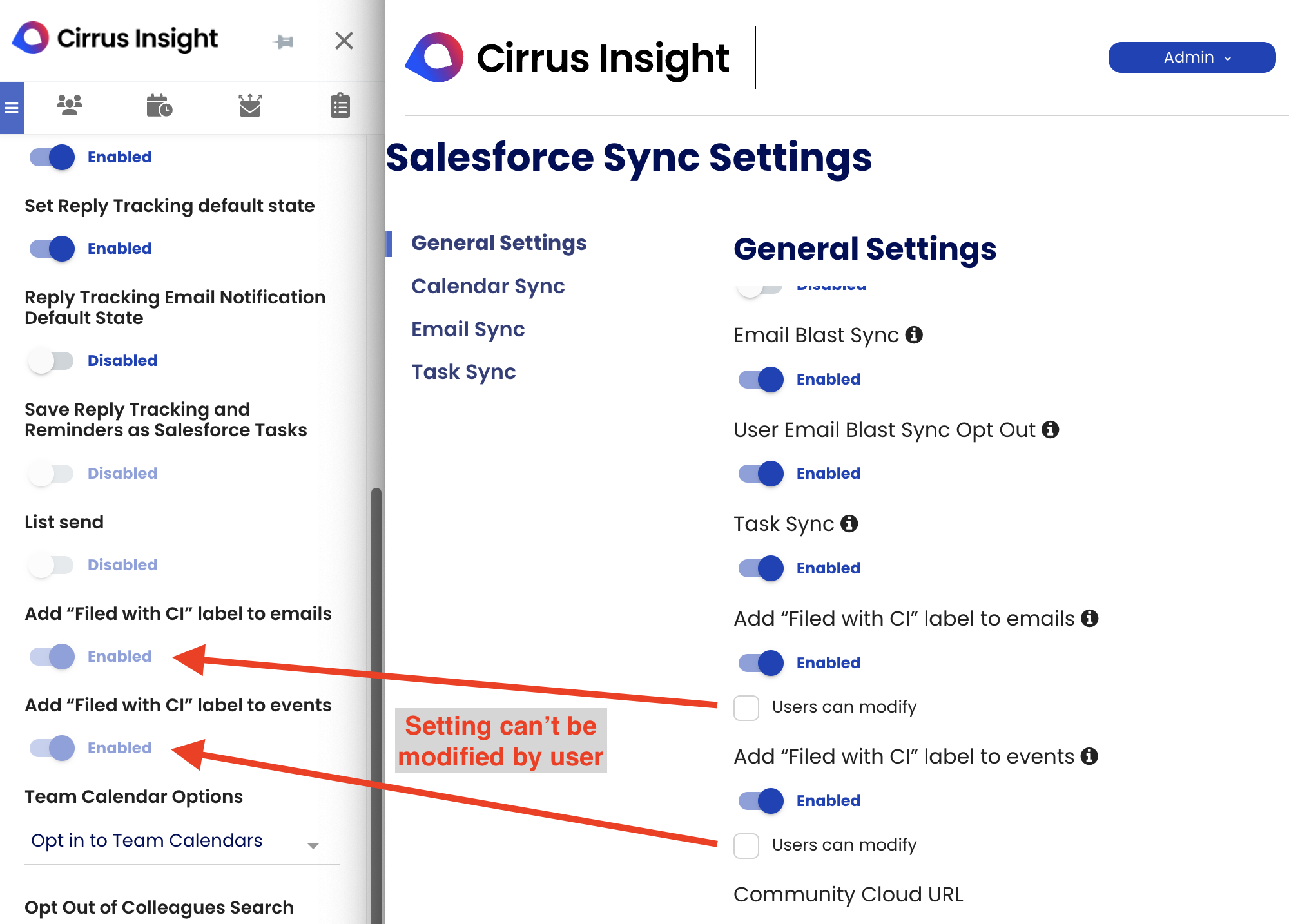1289x924 pixels.
Task: Open the contacts people icon tab
Action: (70, 106)
